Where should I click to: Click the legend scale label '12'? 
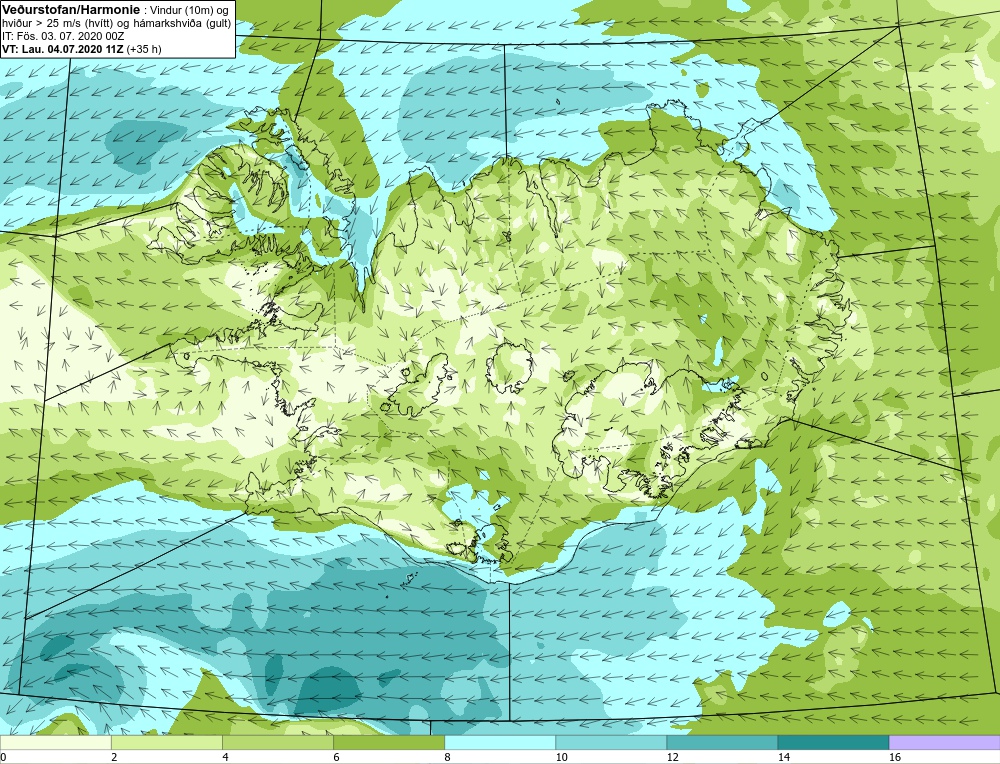[672, 757]
